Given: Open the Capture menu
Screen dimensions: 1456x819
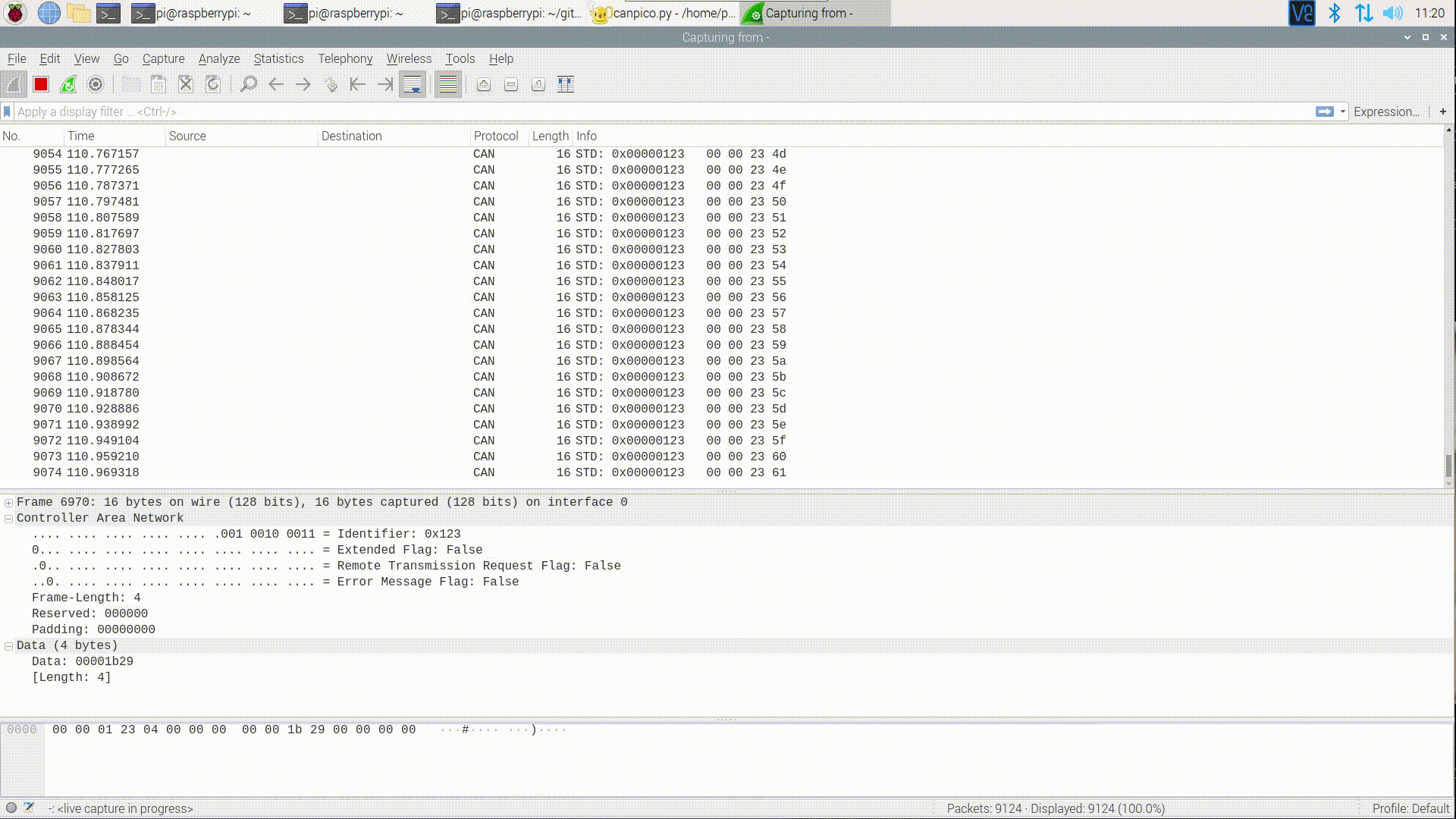Looking at the screenshot, I should tap(162, 58).
